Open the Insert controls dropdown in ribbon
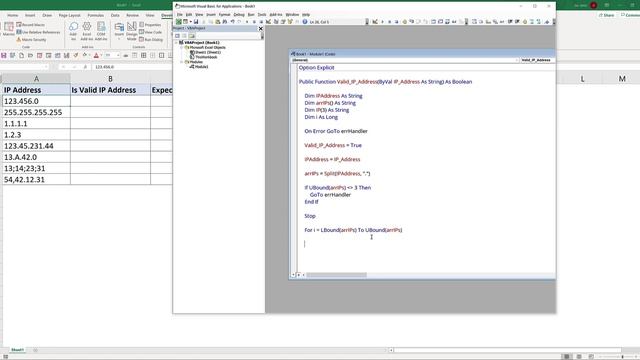This screenshot has height=360, width=640. coord(119,31)
